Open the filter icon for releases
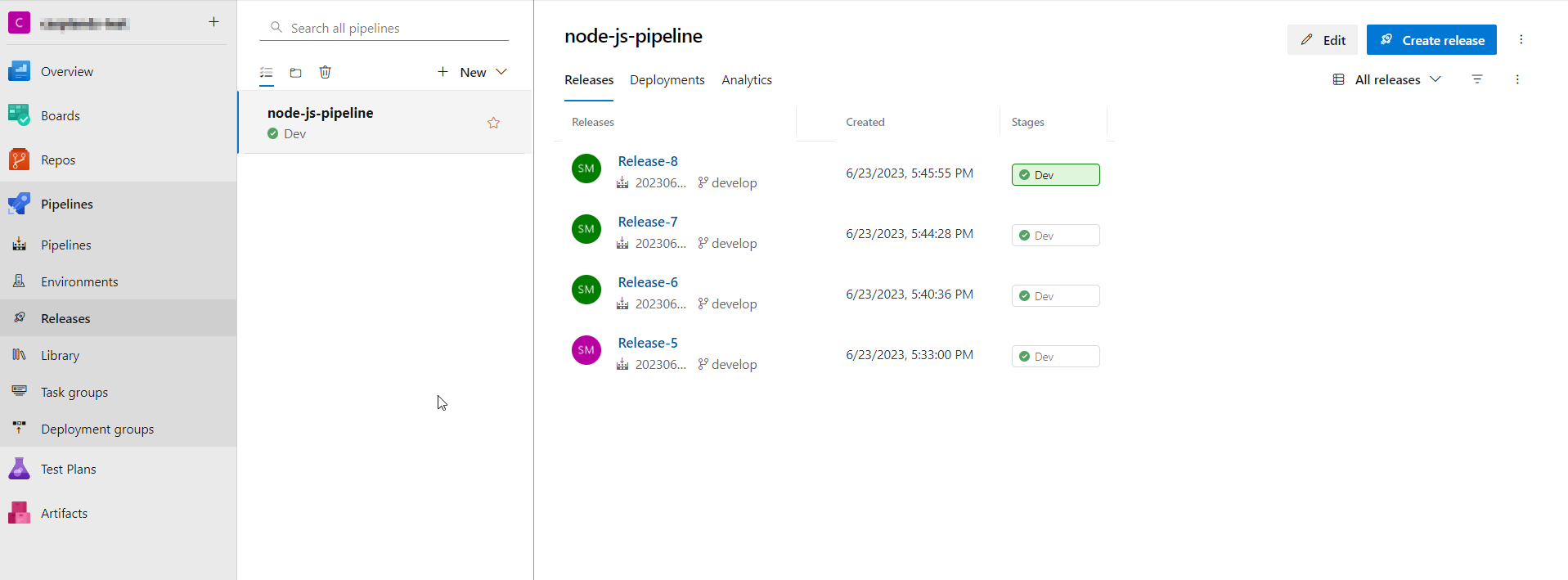The image size is (1568, 580). (1477, 79)
